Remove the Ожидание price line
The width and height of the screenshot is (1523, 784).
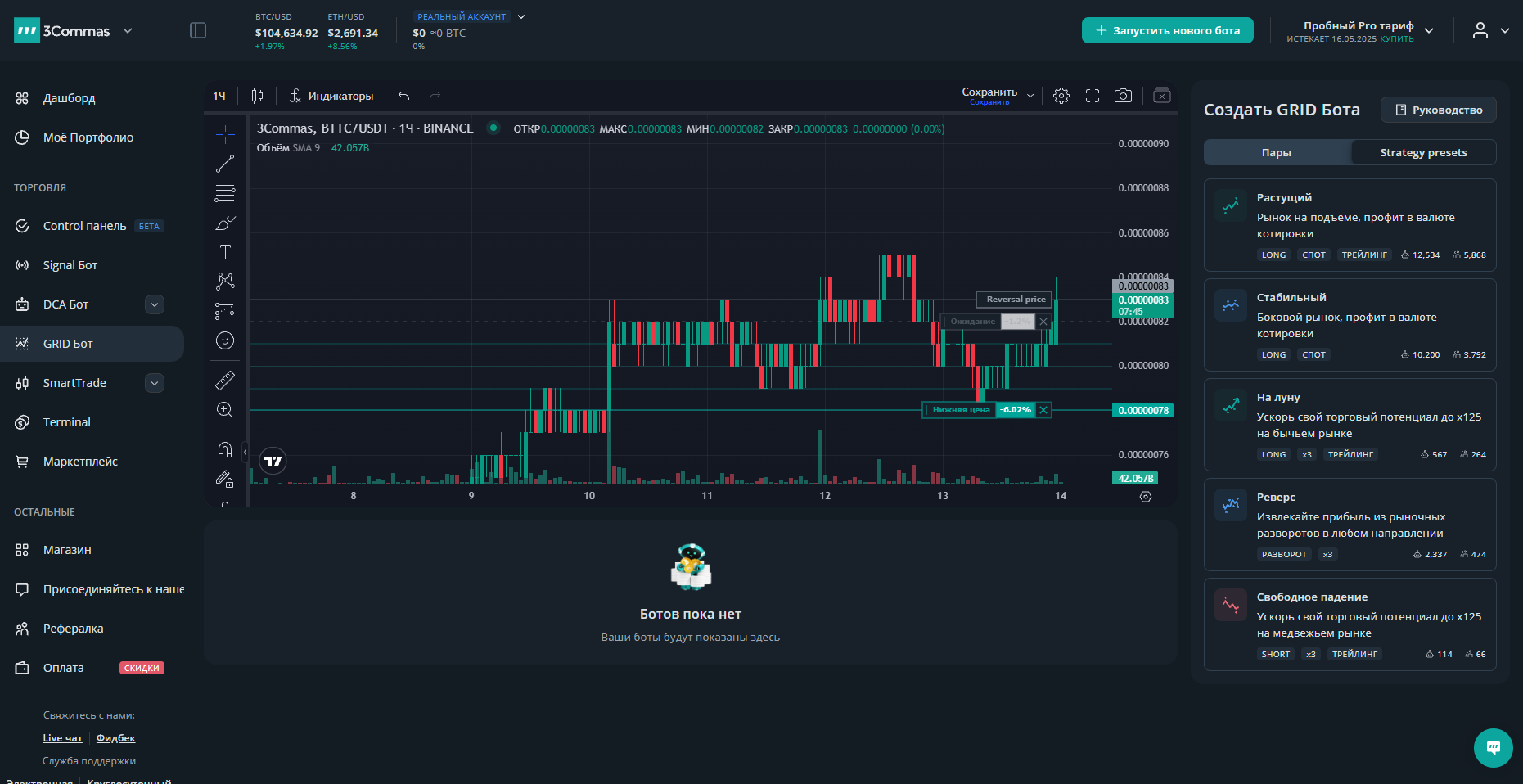point(1043,322)
